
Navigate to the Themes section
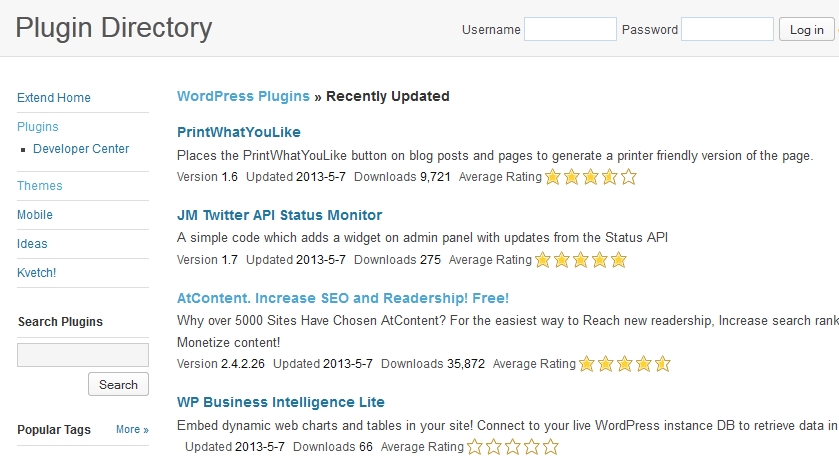tap(40, 186)
